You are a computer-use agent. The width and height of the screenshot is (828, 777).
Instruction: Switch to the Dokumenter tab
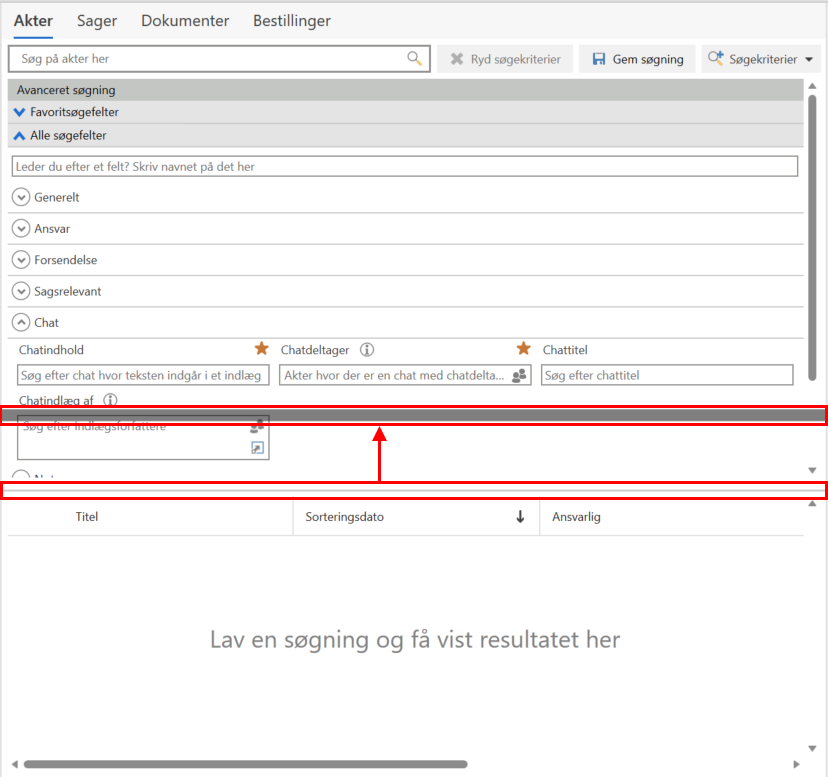click(x=185, y=20)
